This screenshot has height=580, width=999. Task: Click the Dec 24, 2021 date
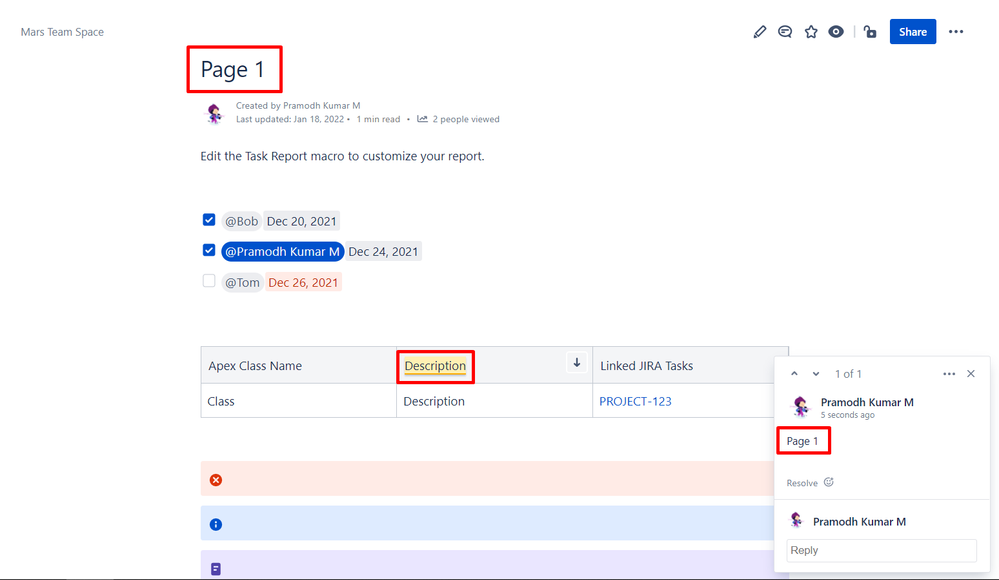pyautogui.click(x=383, y=252)
